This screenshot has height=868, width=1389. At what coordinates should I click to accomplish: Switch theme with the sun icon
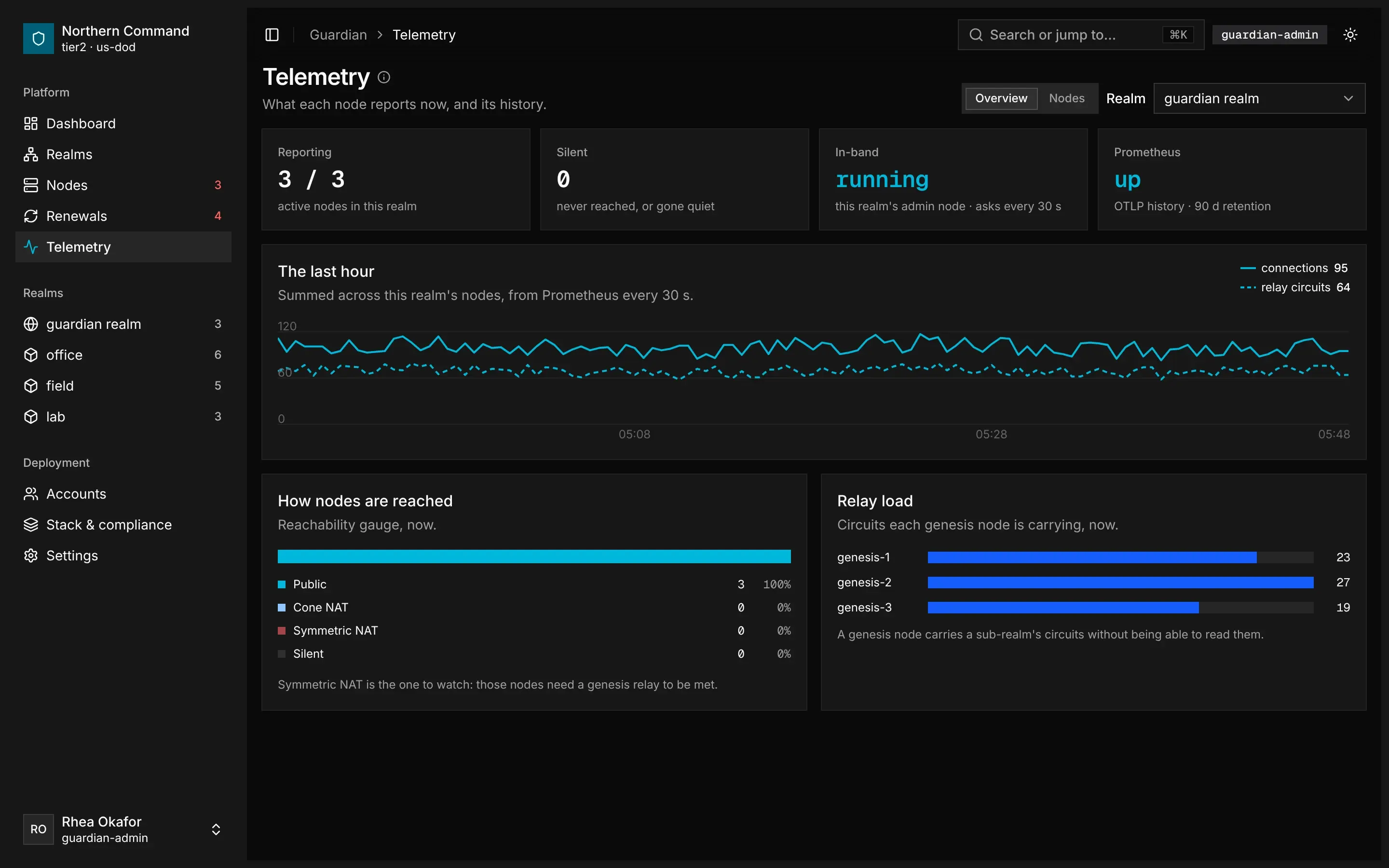1350,35
